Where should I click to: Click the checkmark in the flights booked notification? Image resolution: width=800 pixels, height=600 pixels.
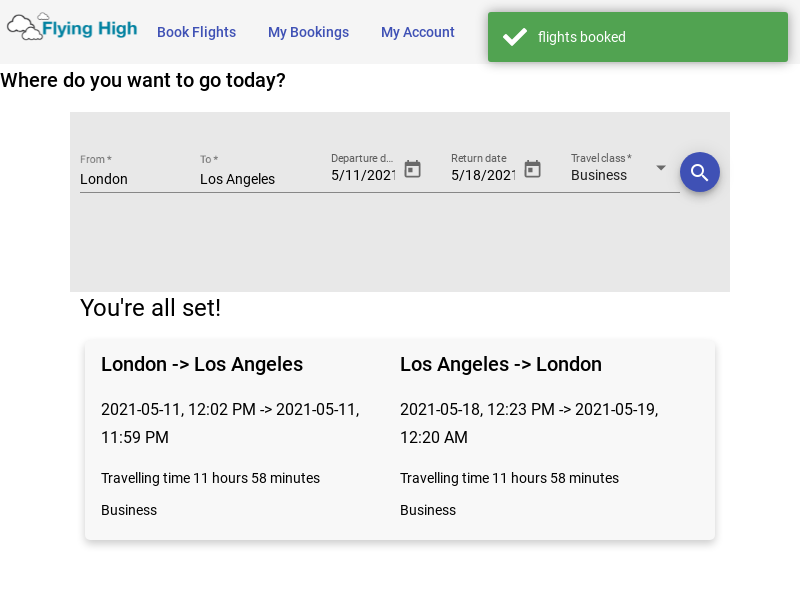[515, 37]
